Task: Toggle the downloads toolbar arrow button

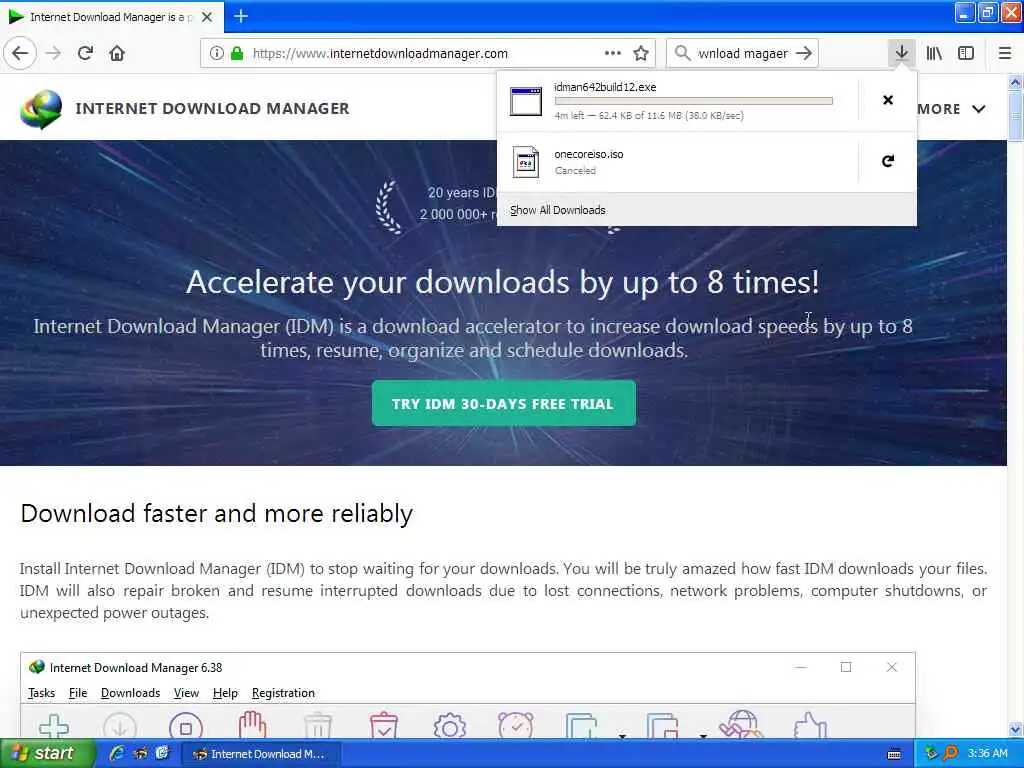Action: click(x=901, y=54)
